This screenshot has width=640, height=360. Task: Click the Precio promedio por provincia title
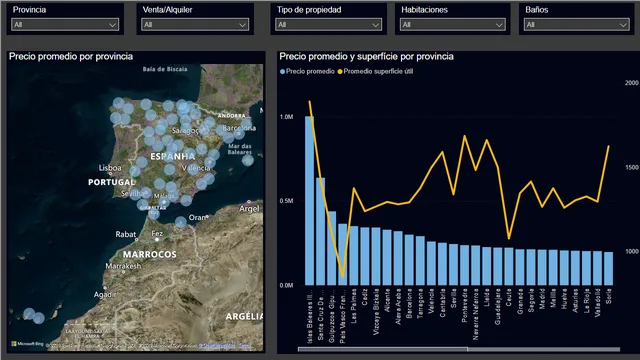[x=71, y=56]
